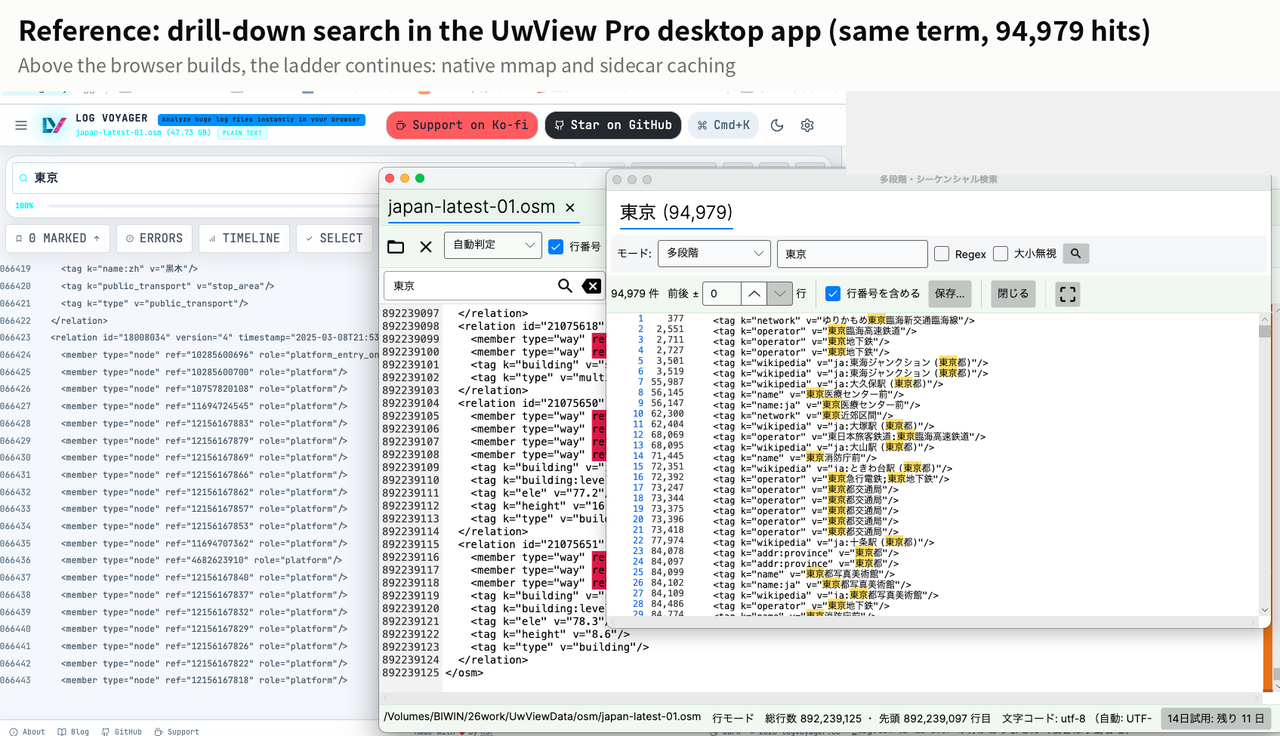Enable the Regex checkbox
The height and width of the screenshot is (736, 1280).
coord(942,254)
